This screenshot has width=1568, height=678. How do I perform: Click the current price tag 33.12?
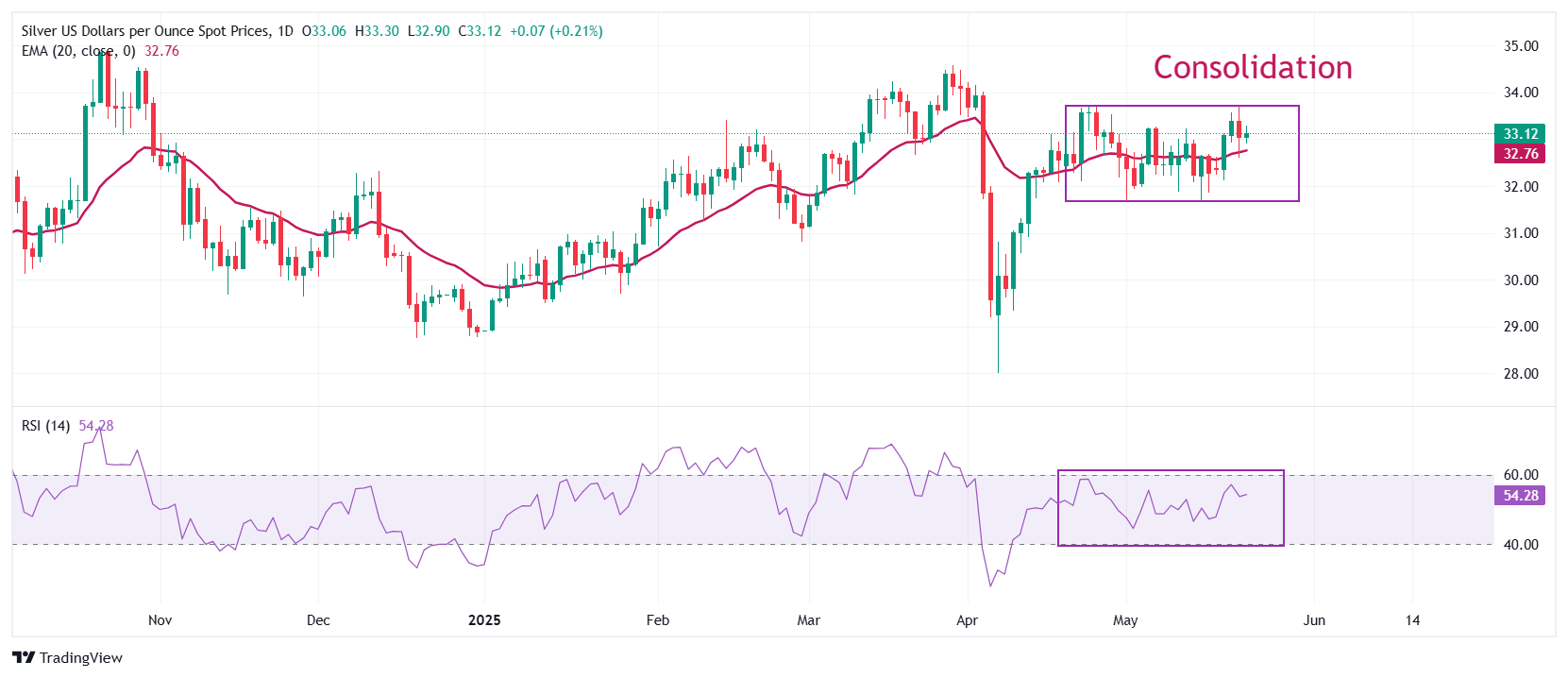point(1520,134)
